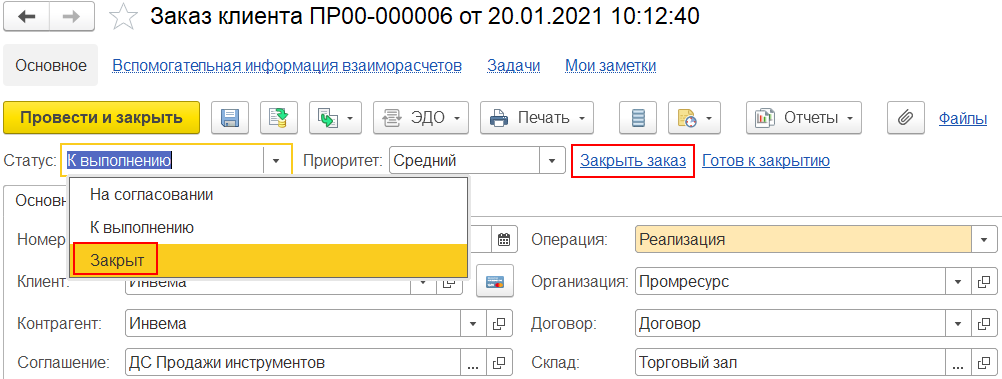Open the Соглашение record with open icon
The image size is (1002, 379).
[x=500, y=363]
